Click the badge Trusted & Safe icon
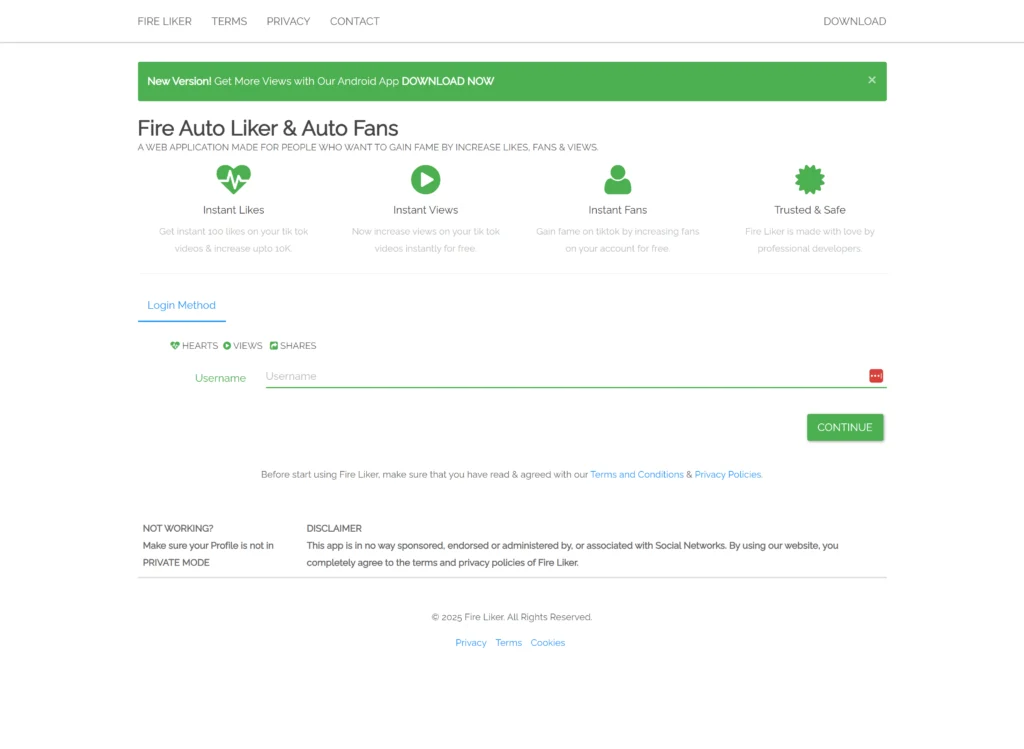The width and height of the screenshot is (1024, 749). pos(809,180)
